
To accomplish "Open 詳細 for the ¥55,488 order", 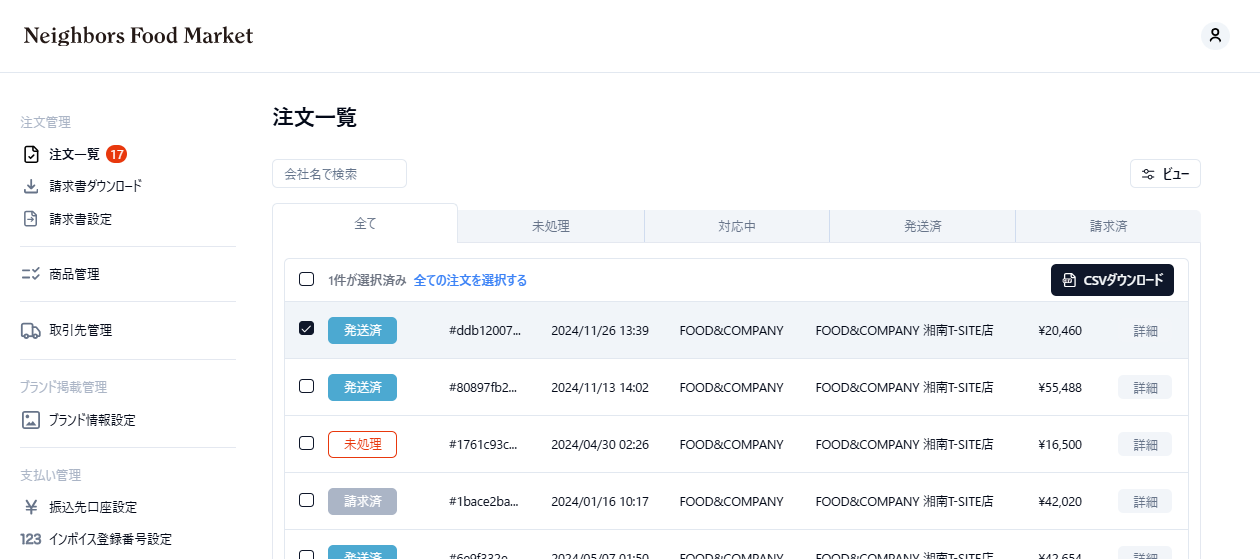I will (1145, 387).
